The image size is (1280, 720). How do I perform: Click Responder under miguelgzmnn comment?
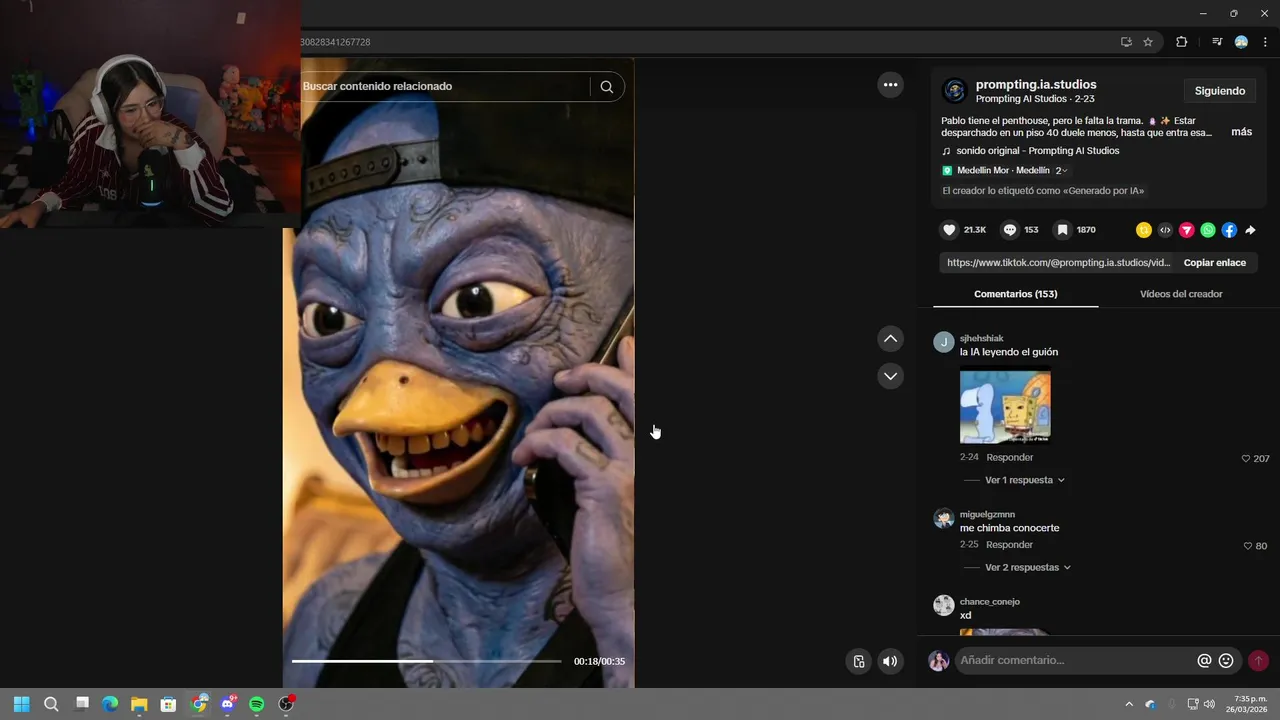1009,545
